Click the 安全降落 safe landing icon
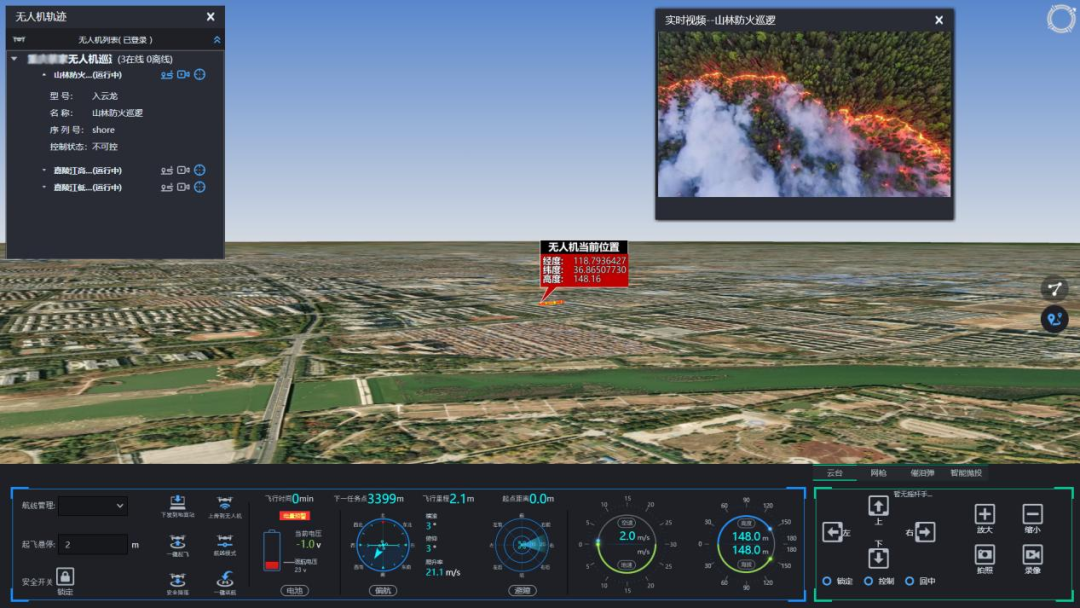Viewport: 1080px width, 608px height. pos(177,578)
